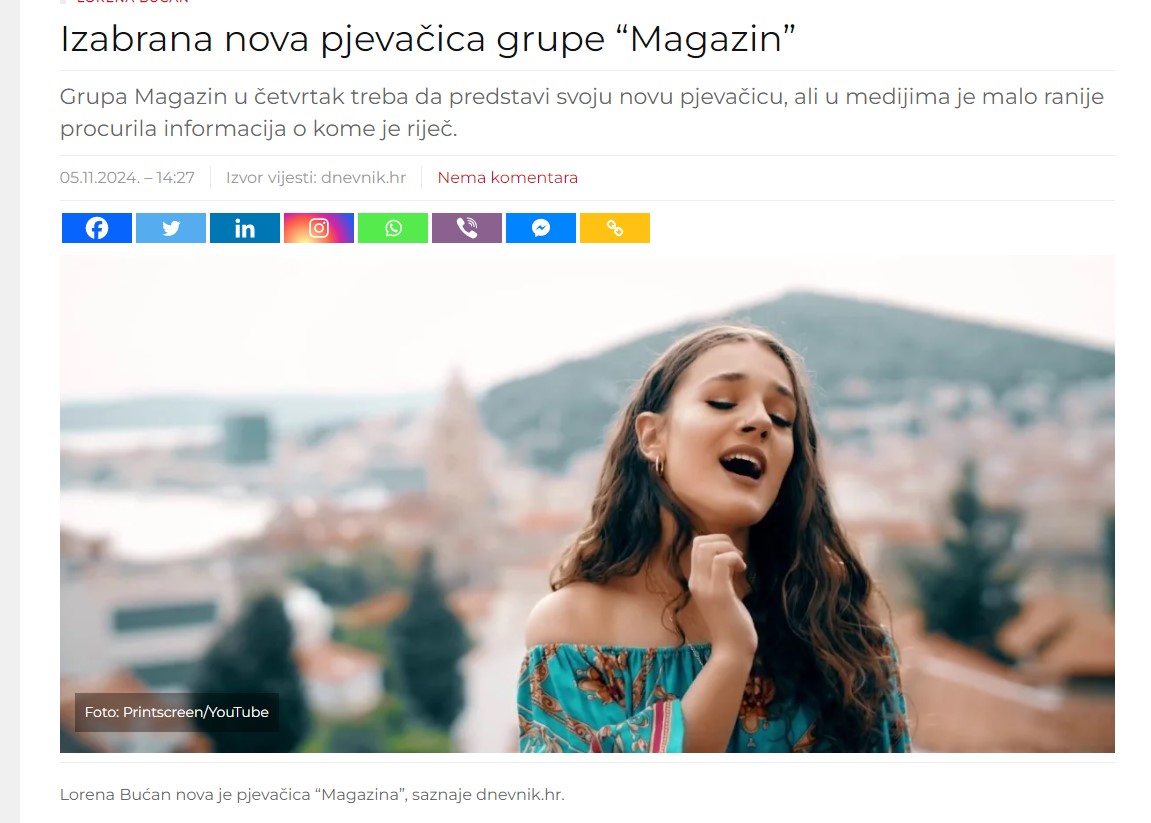Open the Nema komentara comments link
Viewport: 1151px width, 823px height.
tap(507, 178)
